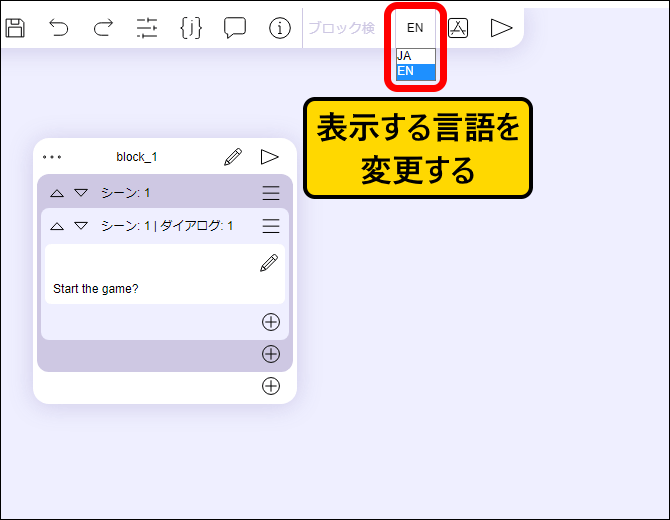Image resolution: width=670 pixels, height=520 pixels.
Task: Play block_1 from its header
Action: coord(270,157)
